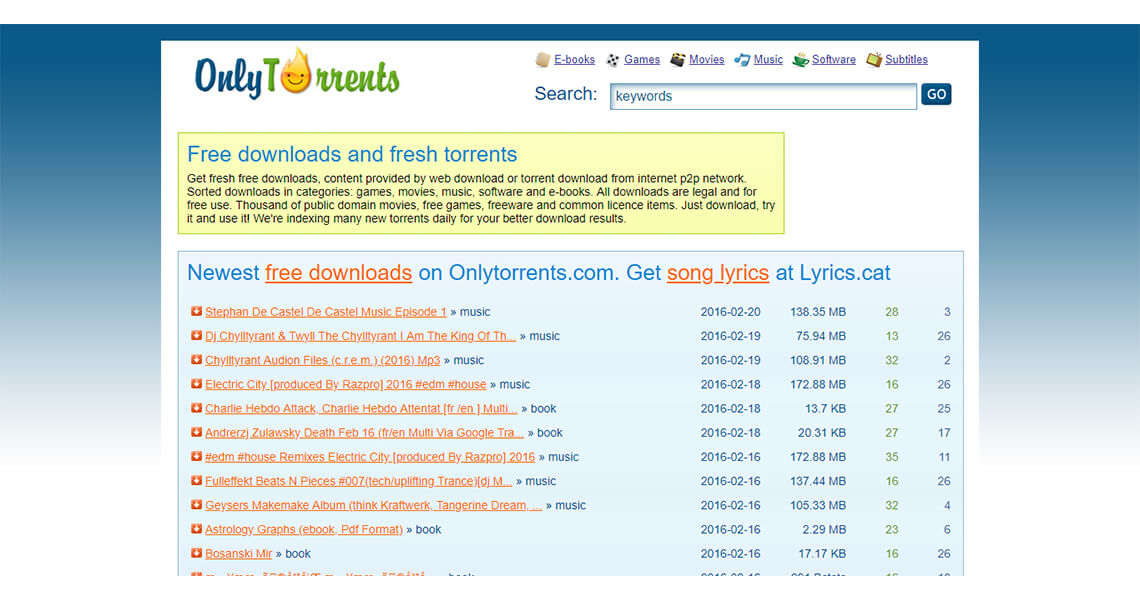Download icon for #edm #house Remixes row
1140x600 pixels.
coord(196,456)
